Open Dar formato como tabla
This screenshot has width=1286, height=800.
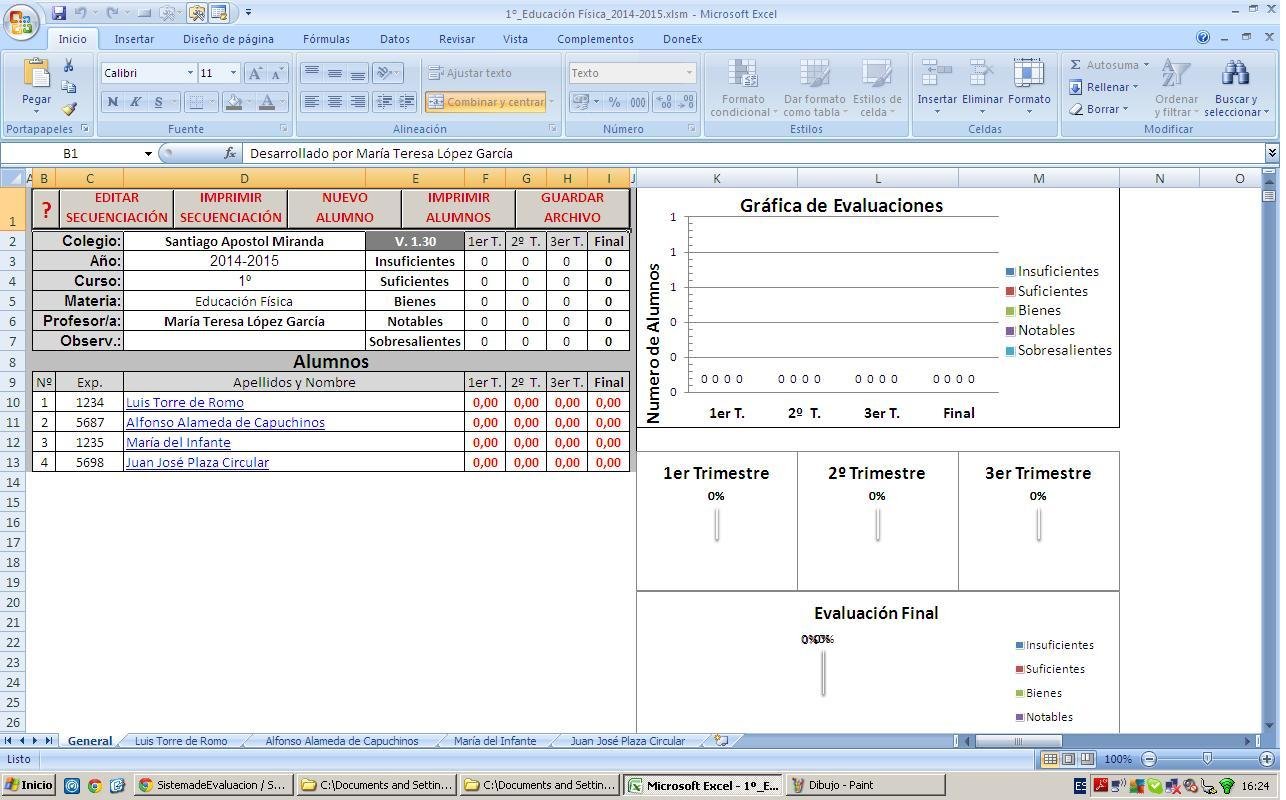814,88
